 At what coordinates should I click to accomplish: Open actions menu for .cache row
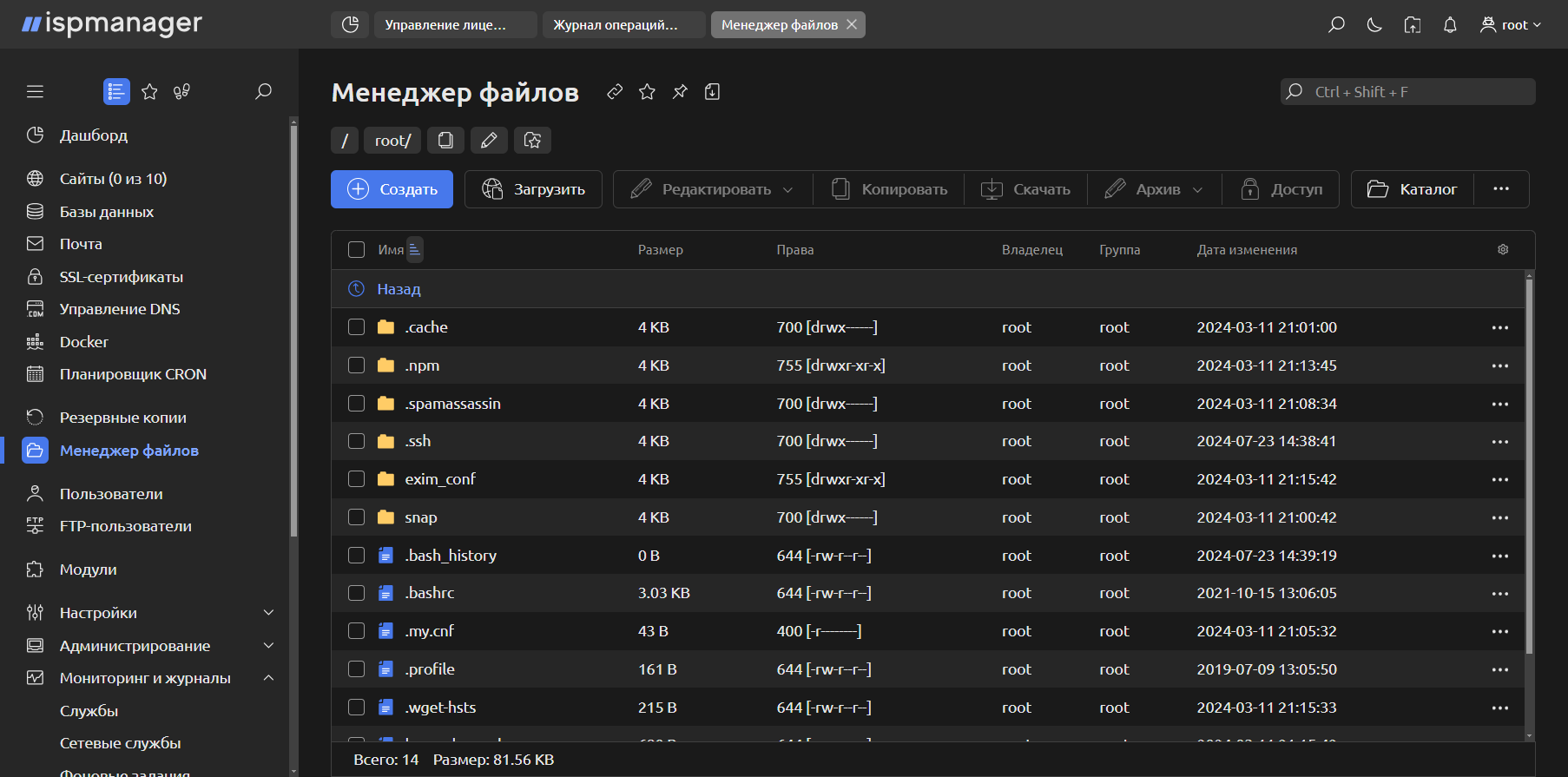1500,327
